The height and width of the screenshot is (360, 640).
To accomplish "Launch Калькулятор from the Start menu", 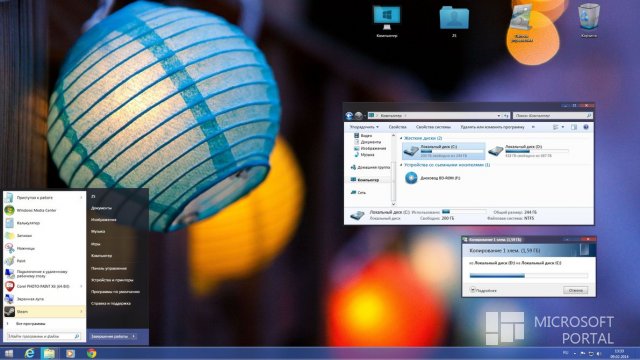I will coord(28,223).
